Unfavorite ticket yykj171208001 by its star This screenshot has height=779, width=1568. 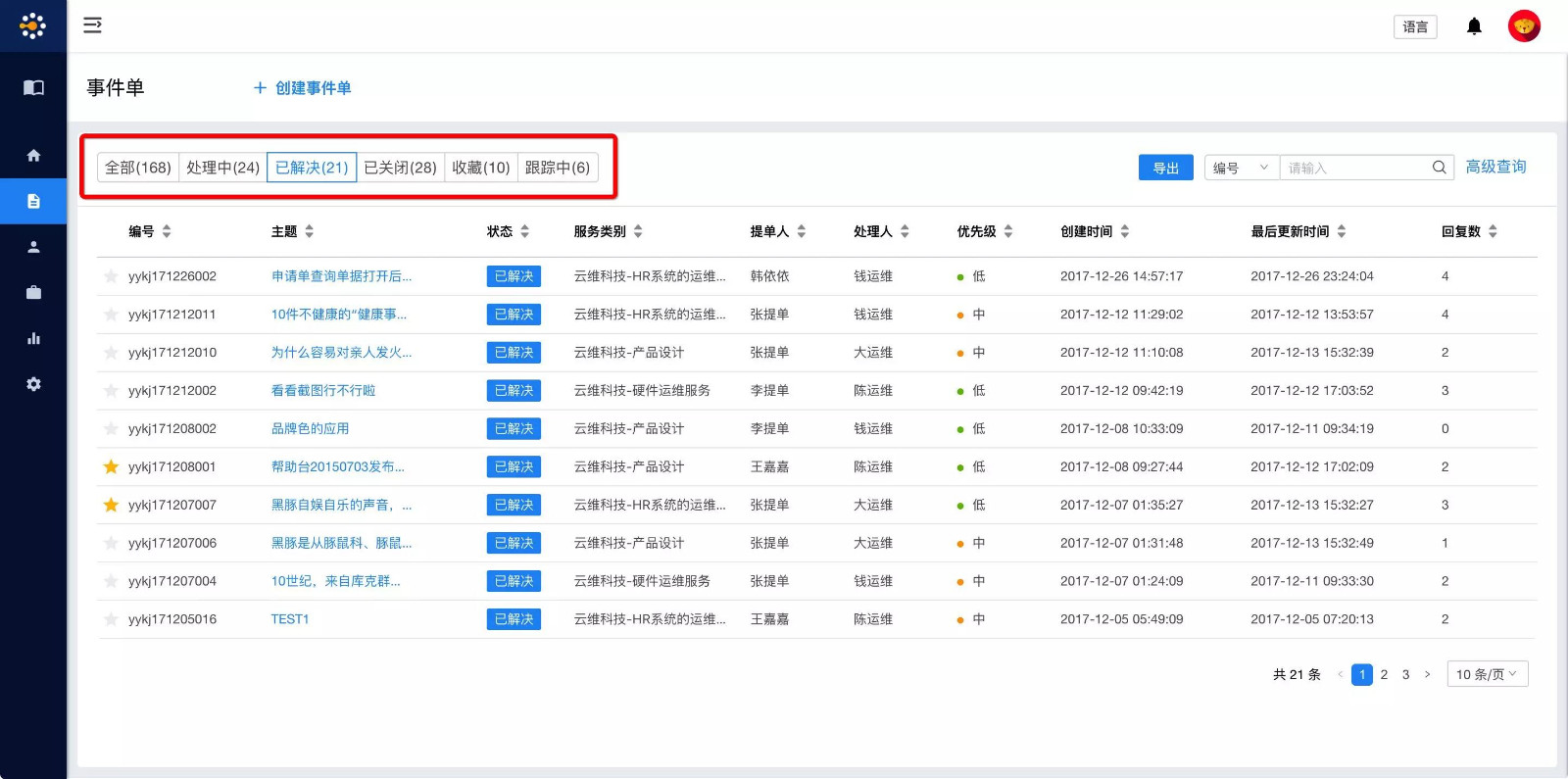click(111, 466)
